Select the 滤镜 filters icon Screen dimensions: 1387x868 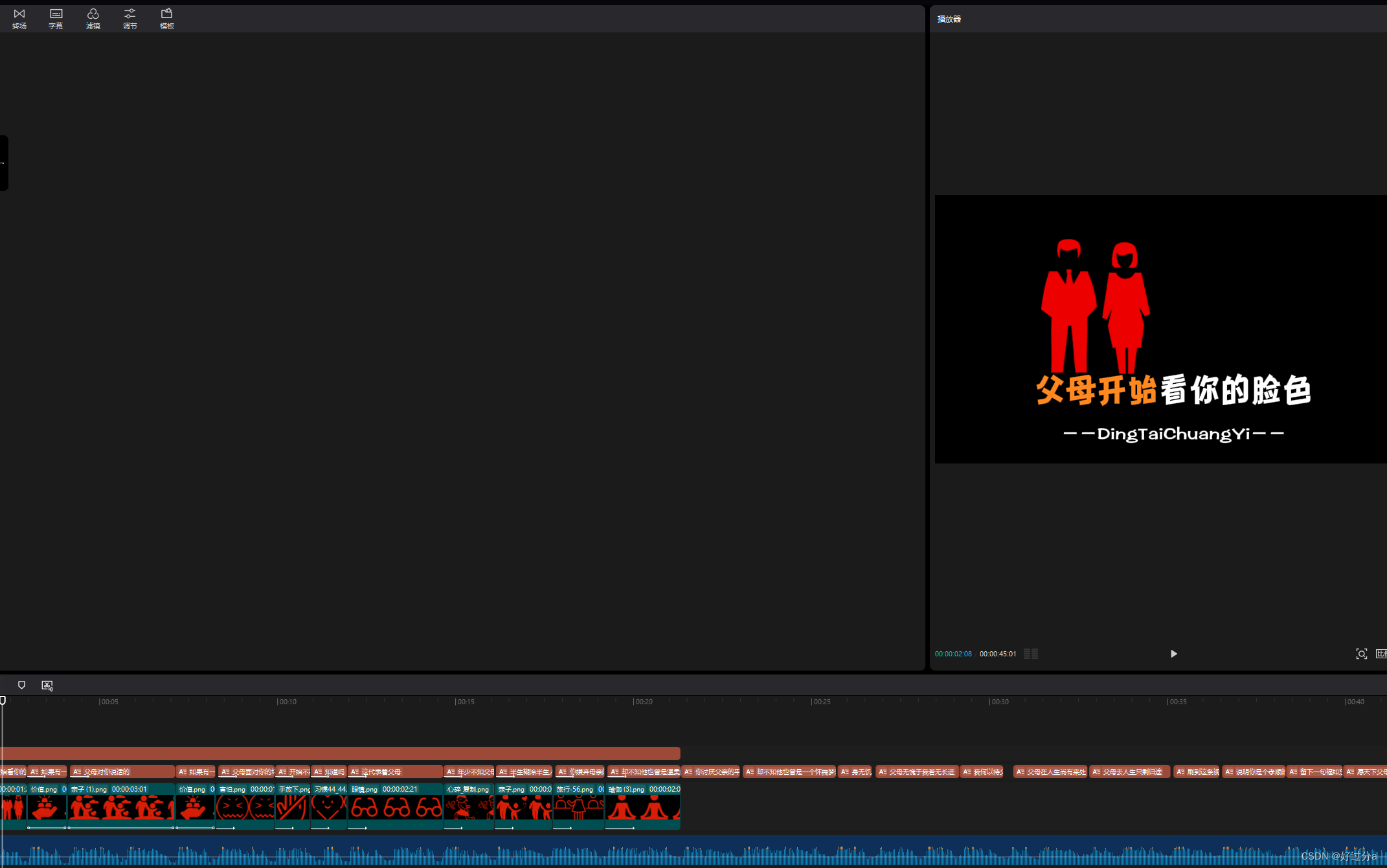tap(93, 18)
